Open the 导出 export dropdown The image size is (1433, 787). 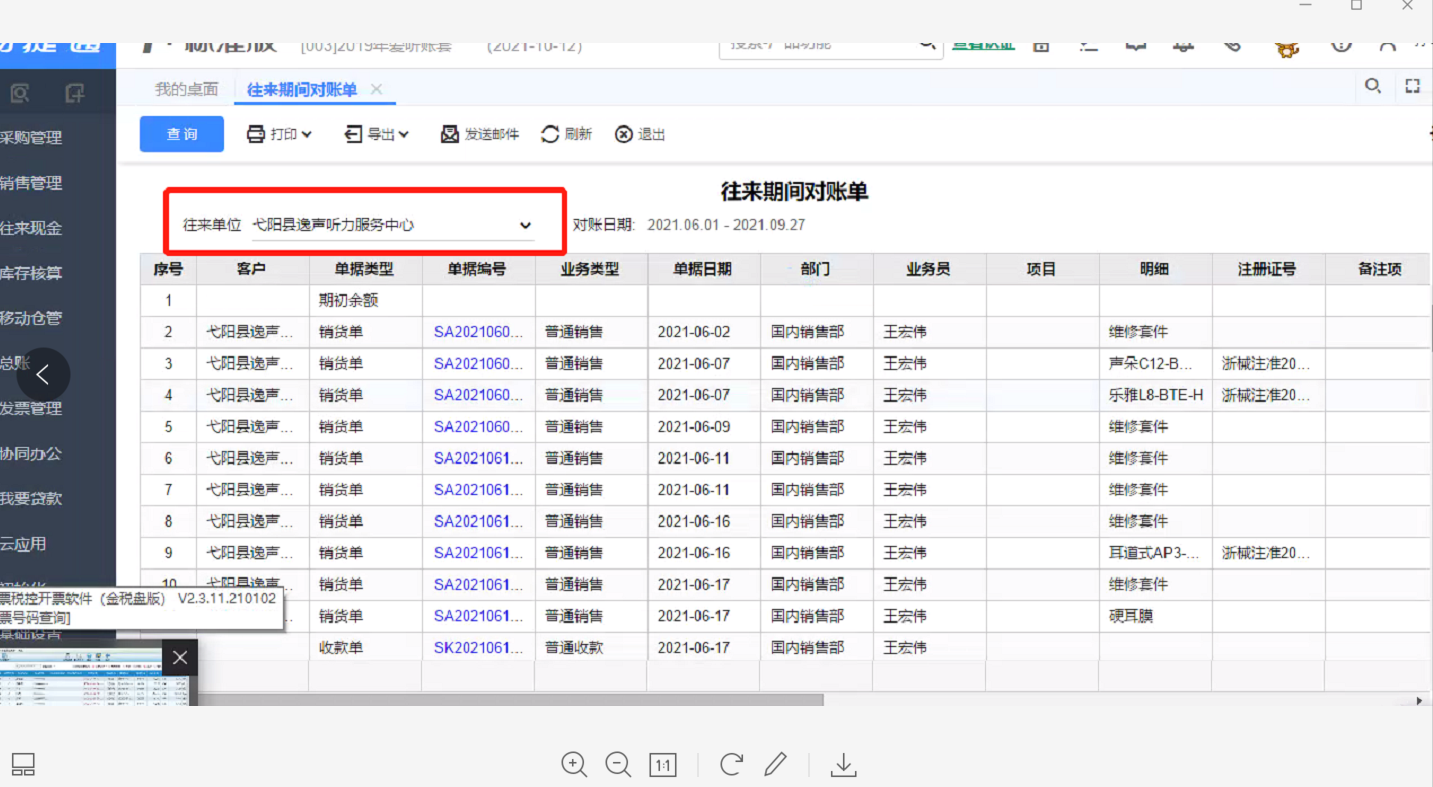[377, 134]
